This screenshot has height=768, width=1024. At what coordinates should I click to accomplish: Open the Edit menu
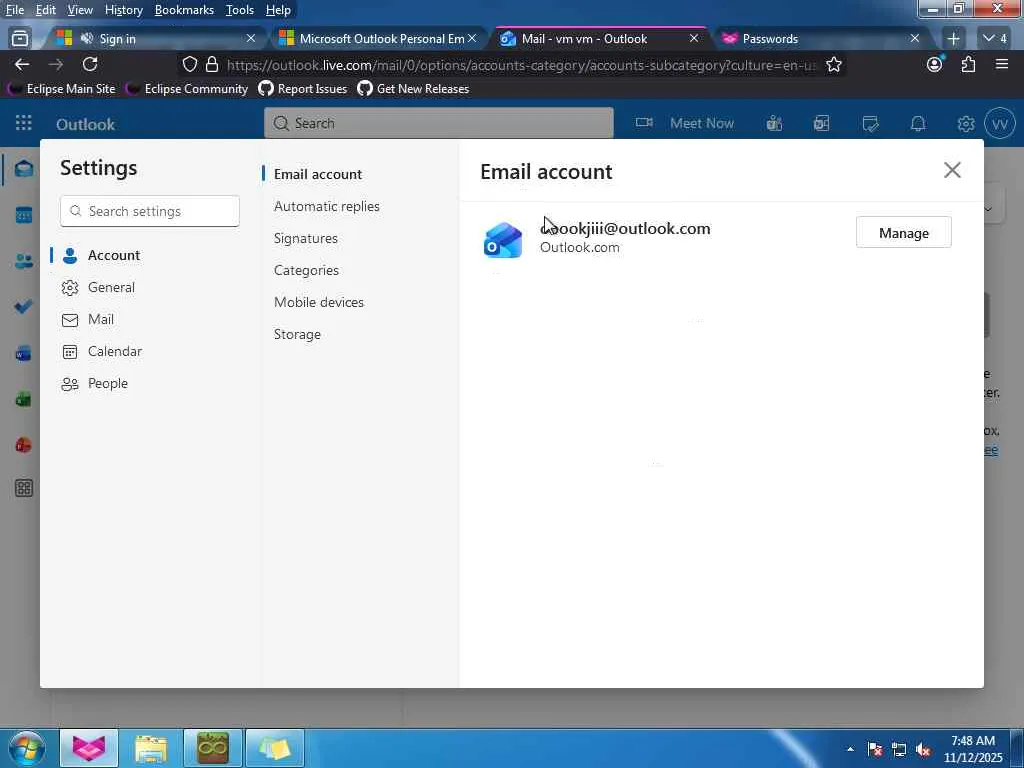tap(45, 10)
